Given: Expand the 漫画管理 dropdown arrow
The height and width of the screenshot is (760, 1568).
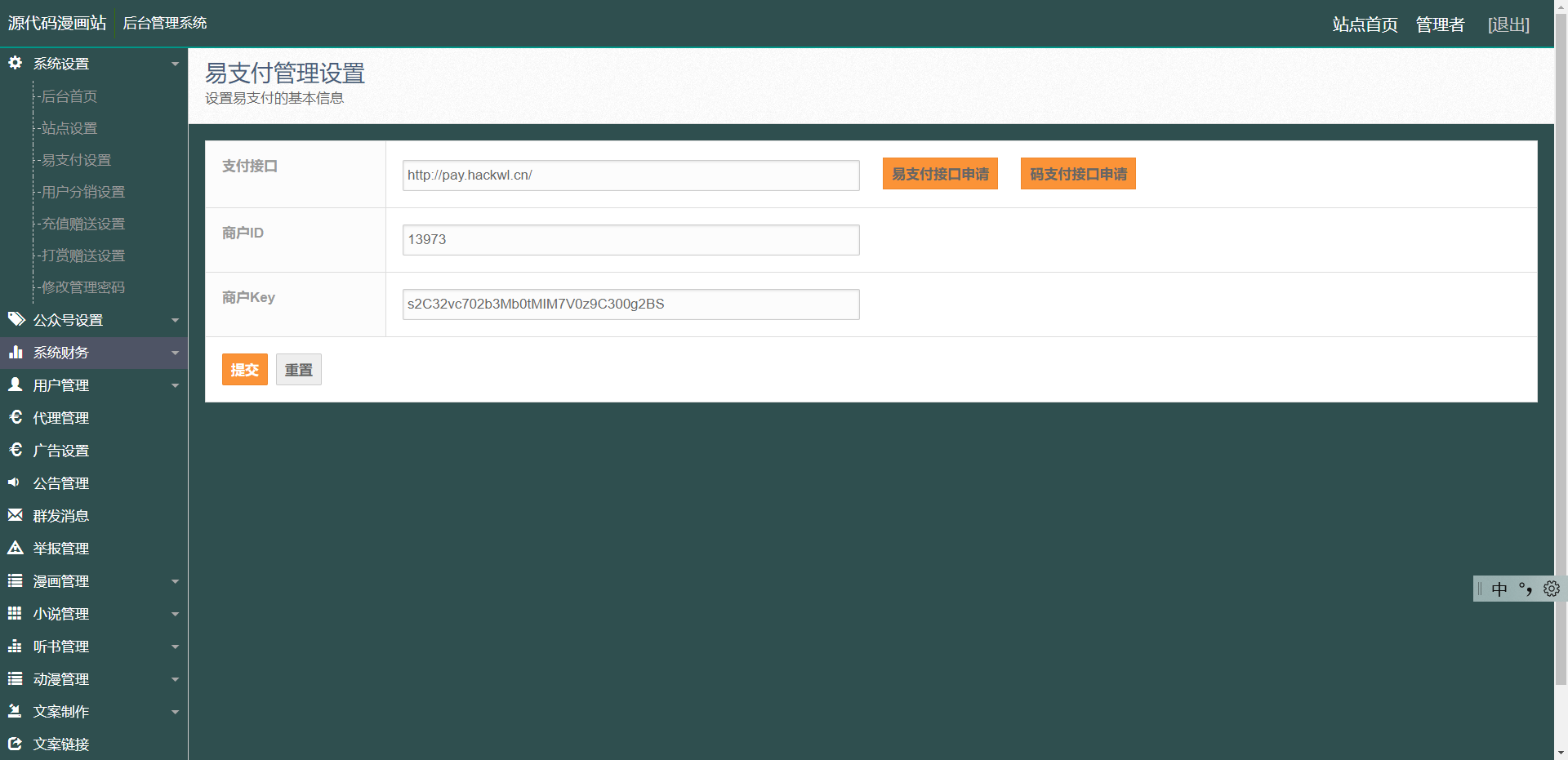Looking at the screenshot, I should pyautogui.click(x=175, y=581).
